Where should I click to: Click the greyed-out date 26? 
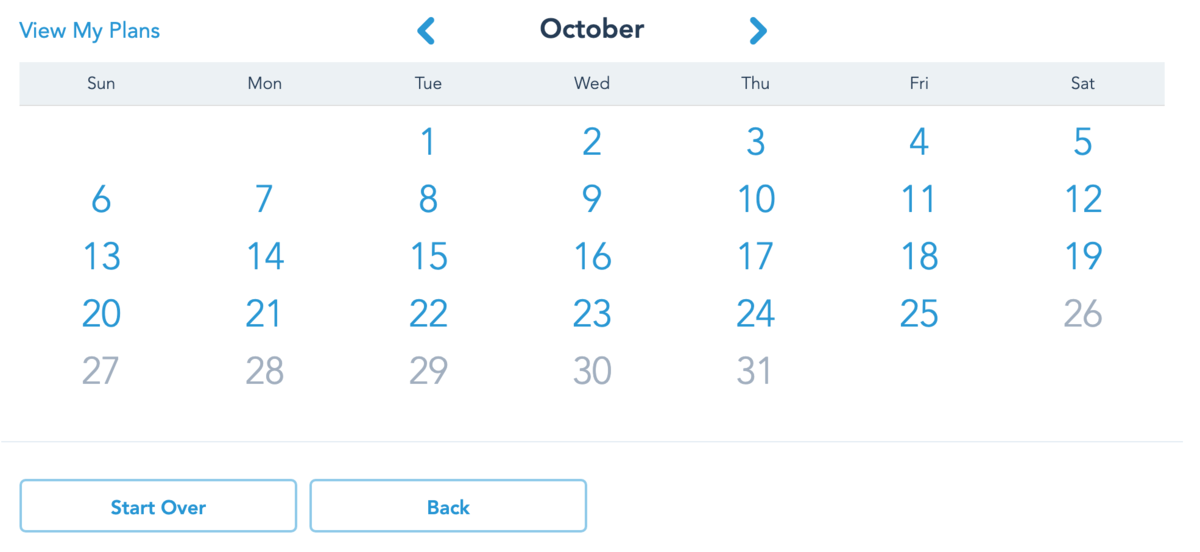pos(1083,314)
